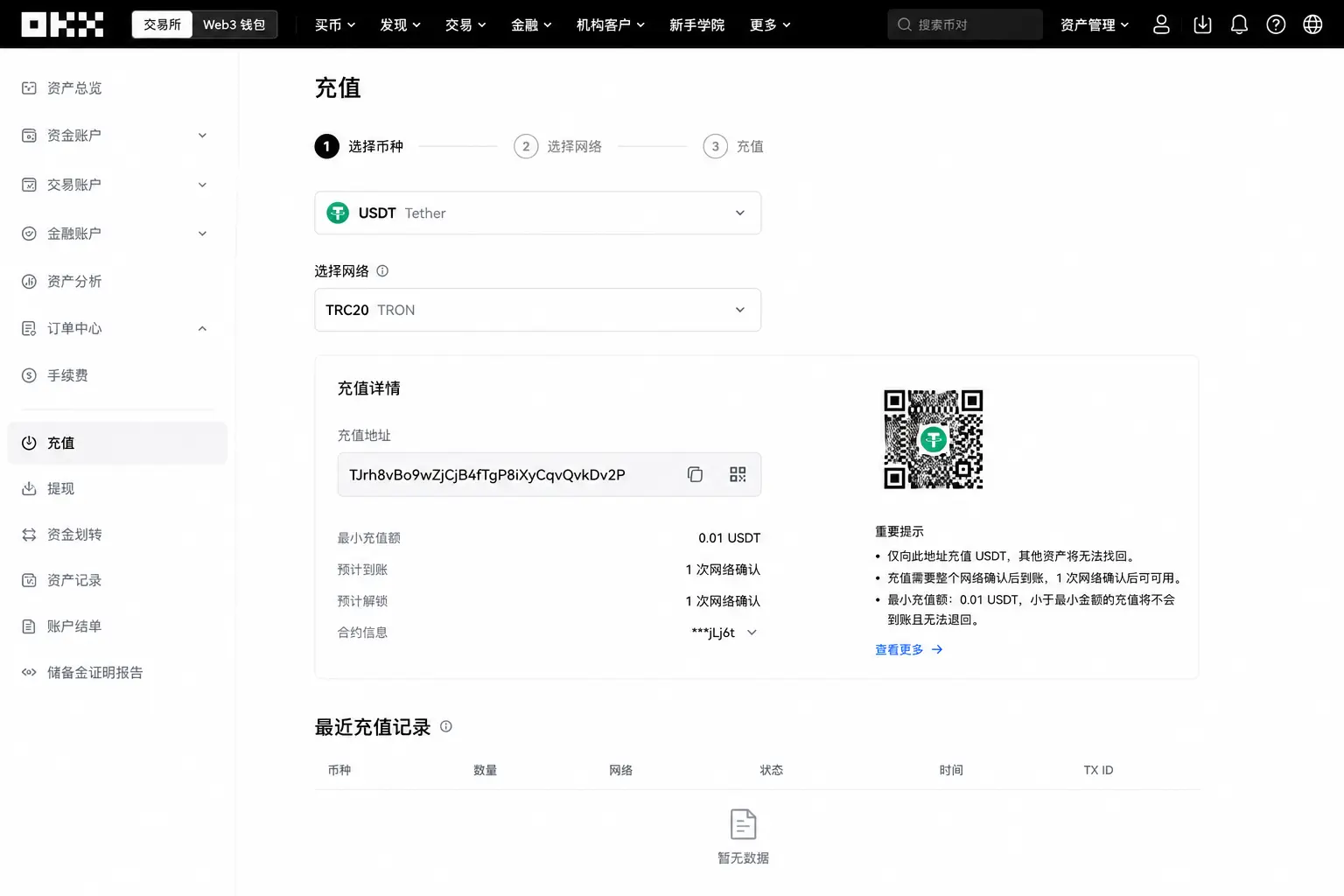Go to 新手学院
The height and width of the screenshot is (896, 1344).
click(697, 24)
